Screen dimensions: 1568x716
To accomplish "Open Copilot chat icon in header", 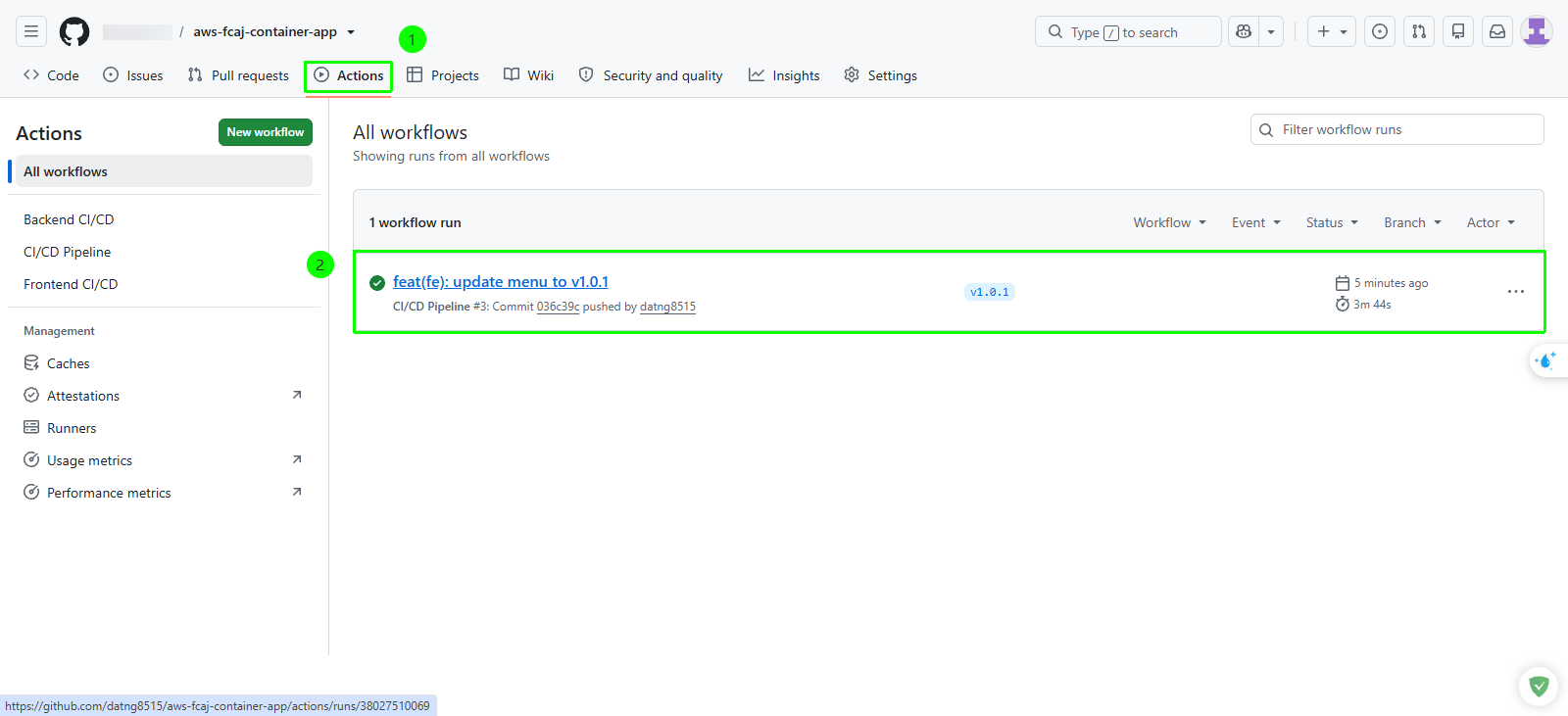I will click(1244, 31).
